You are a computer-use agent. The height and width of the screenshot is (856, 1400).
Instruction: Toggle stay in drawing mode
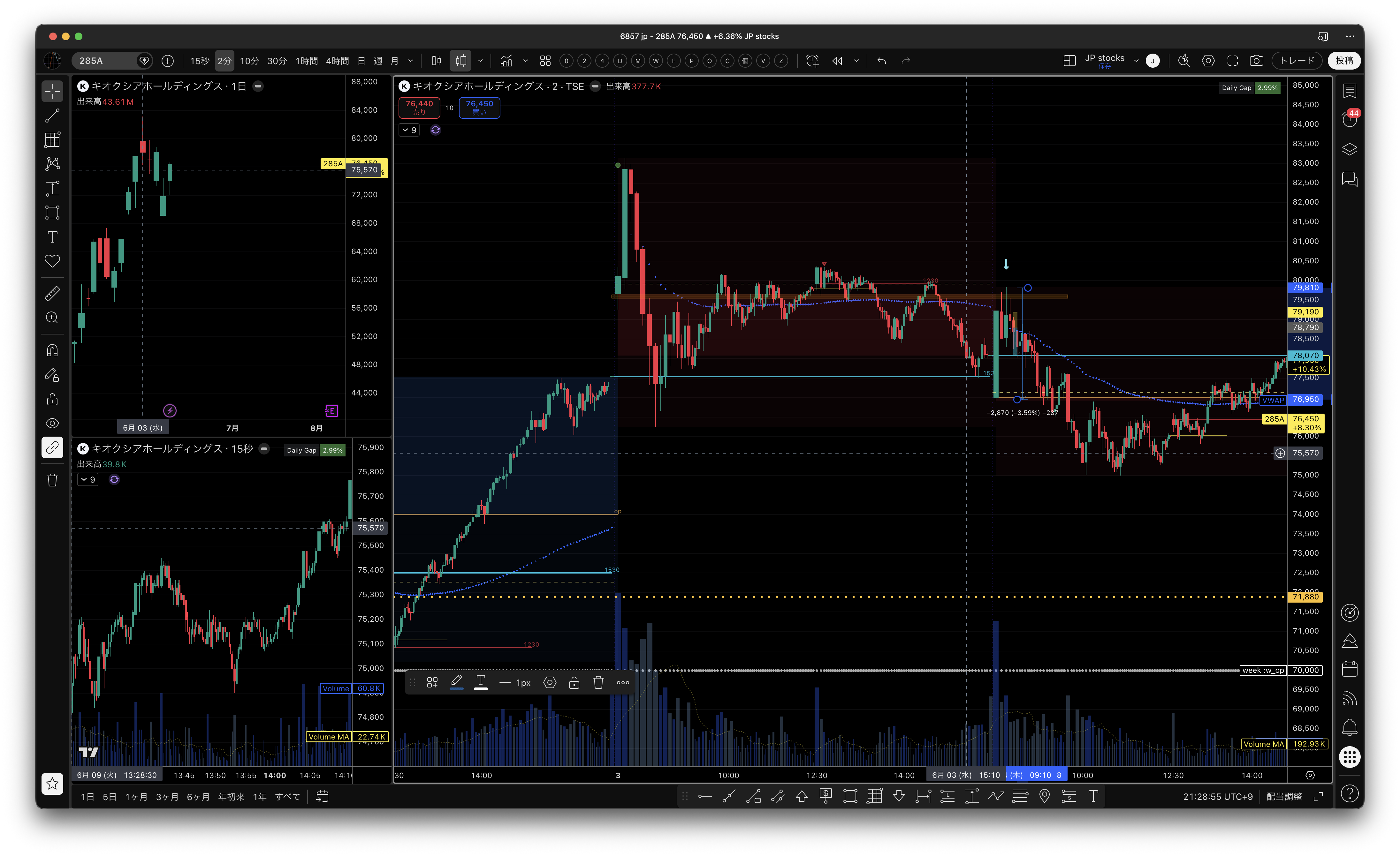(x=52, y=375)
